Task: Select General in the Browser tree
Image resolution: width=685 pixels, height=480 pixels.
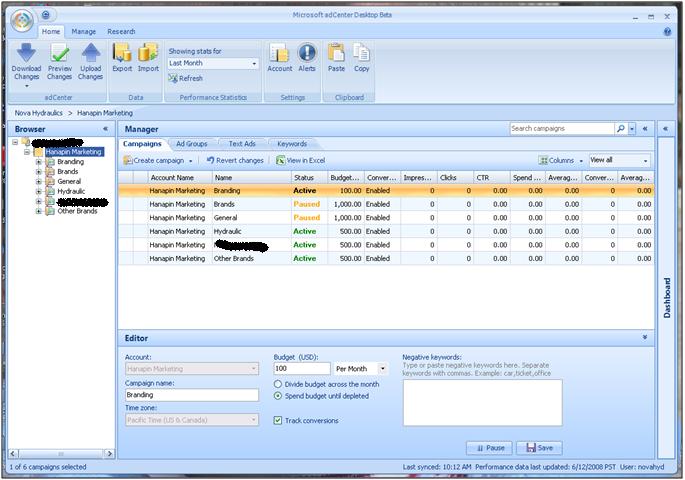Action: [69, 181]
